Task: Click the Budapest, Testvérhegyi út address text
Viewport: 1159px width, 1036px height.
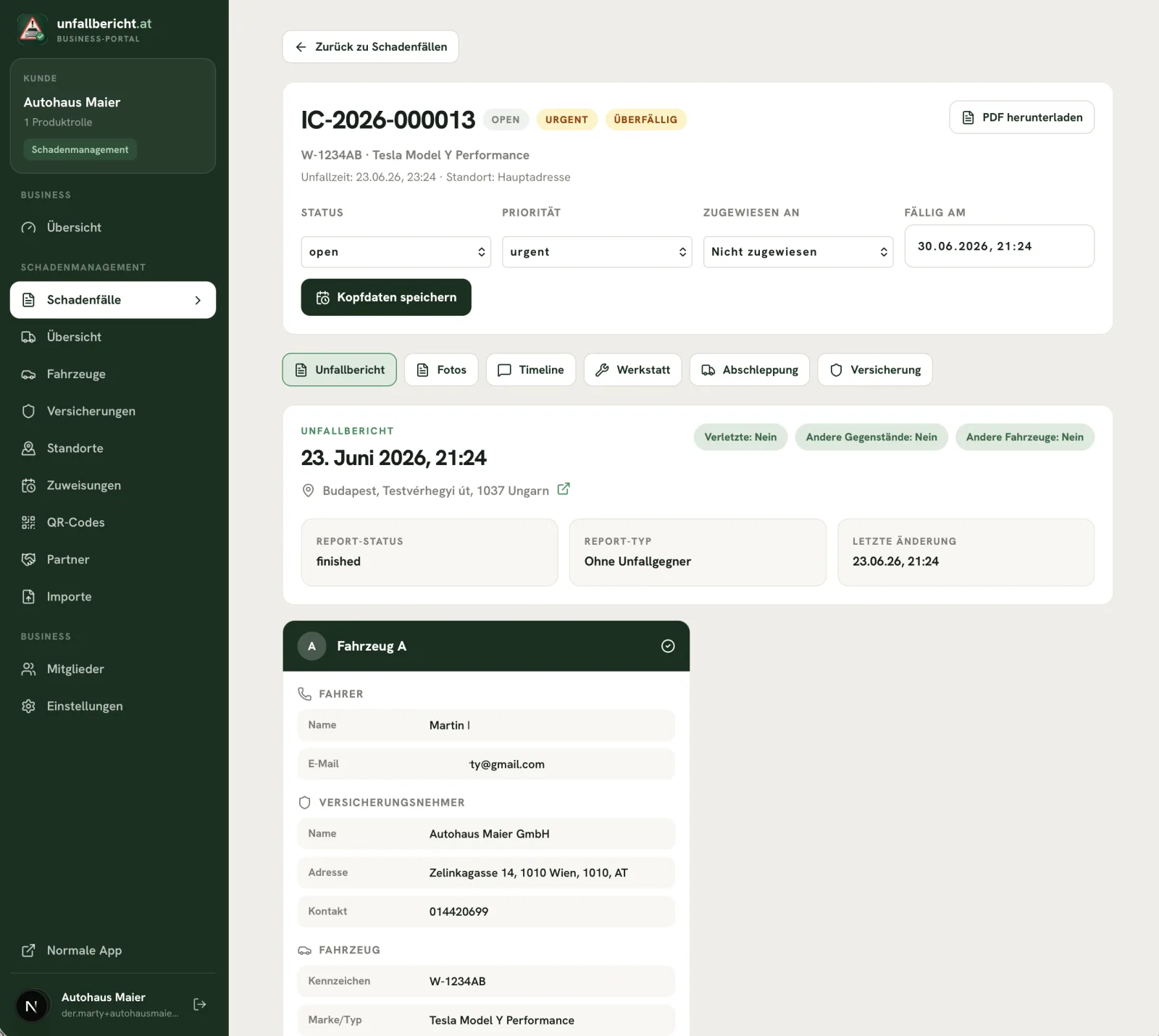Action: point(436,490)
